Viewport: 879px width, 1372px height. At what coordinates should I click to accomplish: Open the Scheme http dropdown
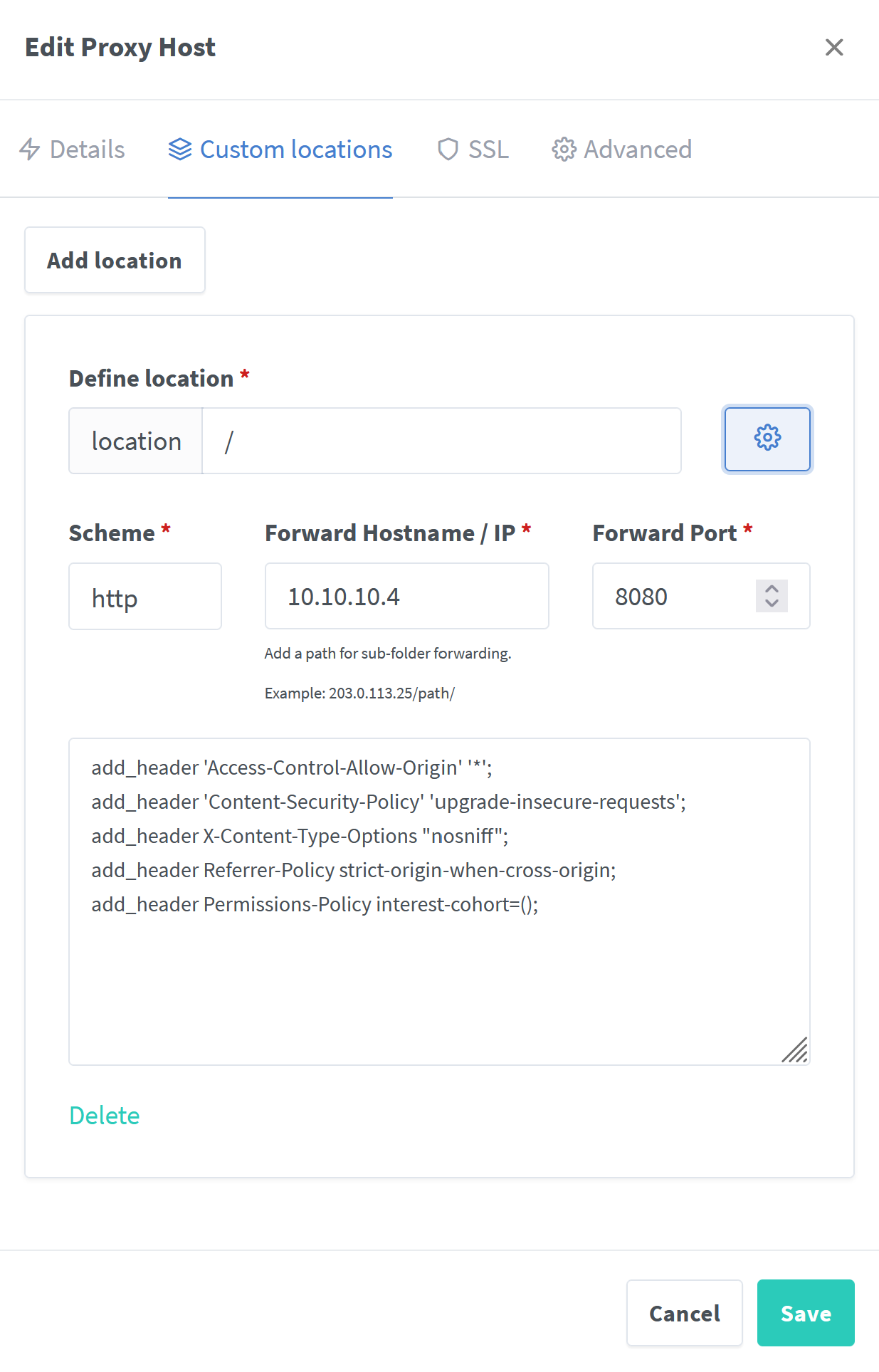pyautogui.click(x=145, y=597)
